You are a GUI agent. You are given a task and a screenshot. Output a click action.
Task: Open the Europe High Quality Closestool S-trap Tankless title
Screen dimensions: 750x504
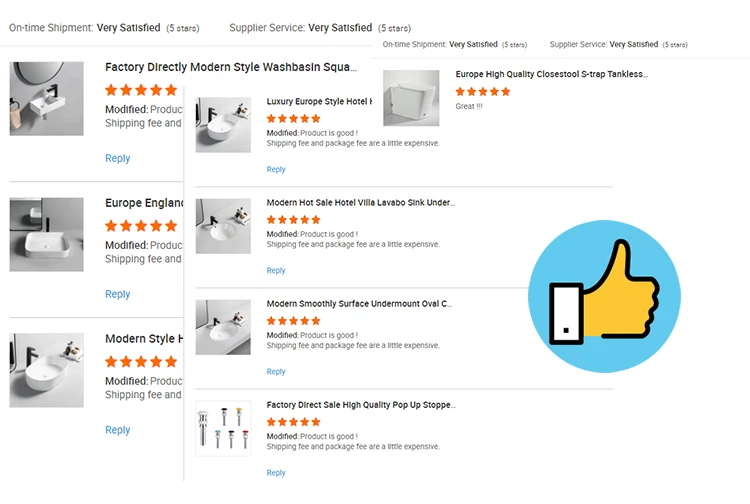tap(551, 74)
